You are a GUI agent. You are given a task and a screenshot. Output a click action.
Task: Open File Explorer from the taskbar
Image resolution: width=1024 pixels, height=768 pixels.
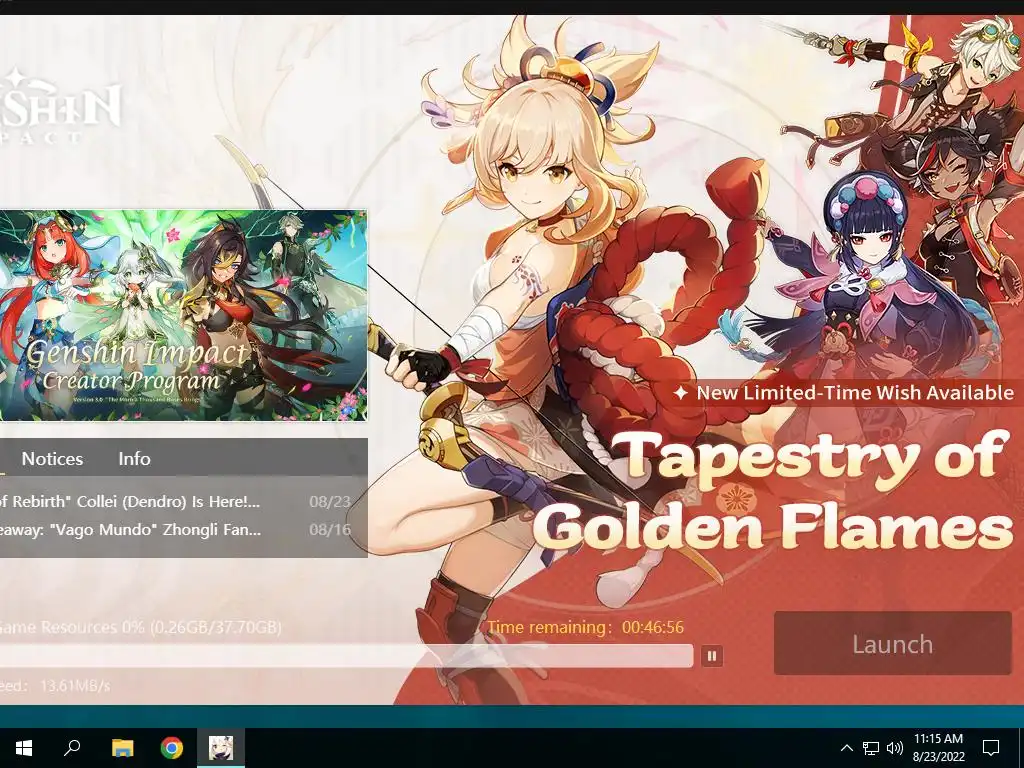(x=122, y=748)
